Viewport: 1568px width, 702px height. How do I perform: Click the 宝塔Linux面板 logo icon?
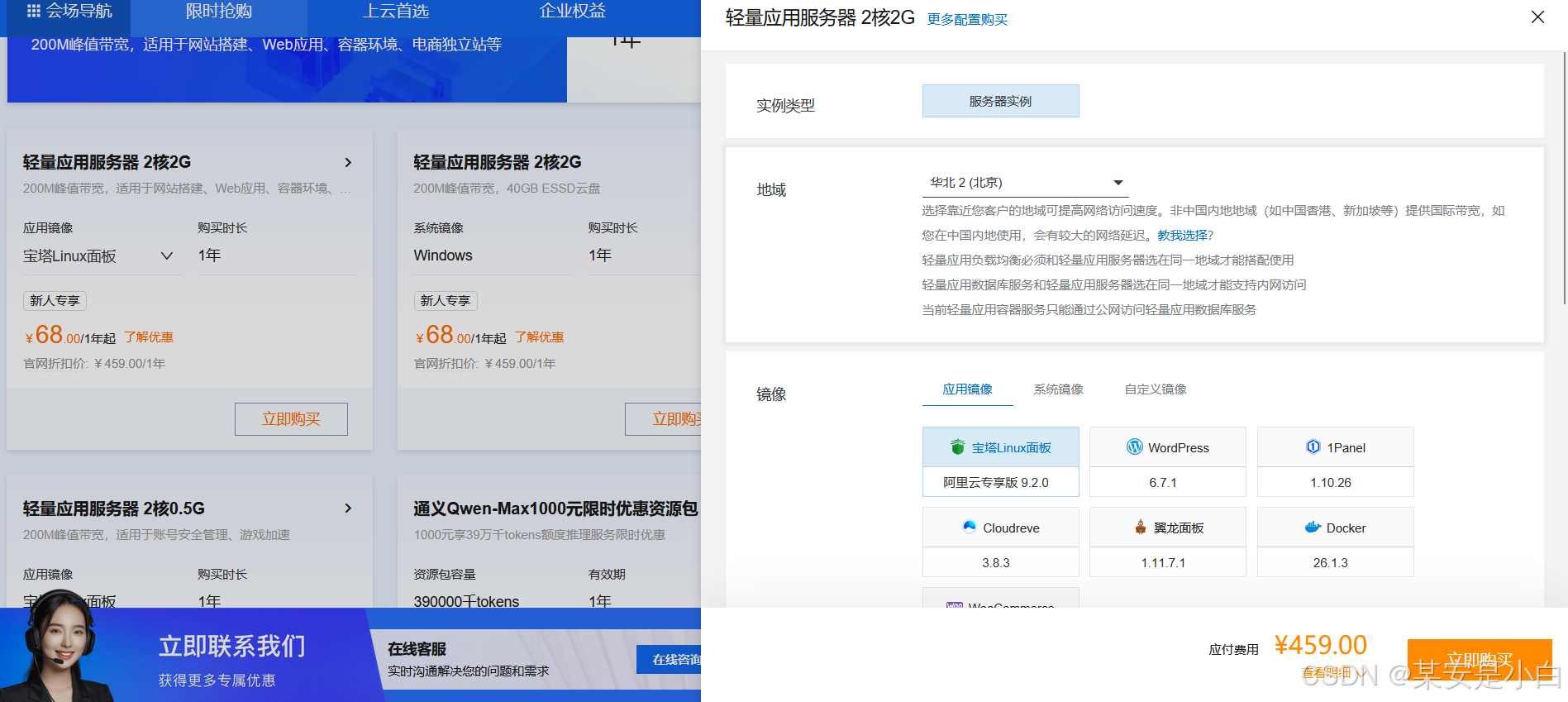click(x=957, y=447)
